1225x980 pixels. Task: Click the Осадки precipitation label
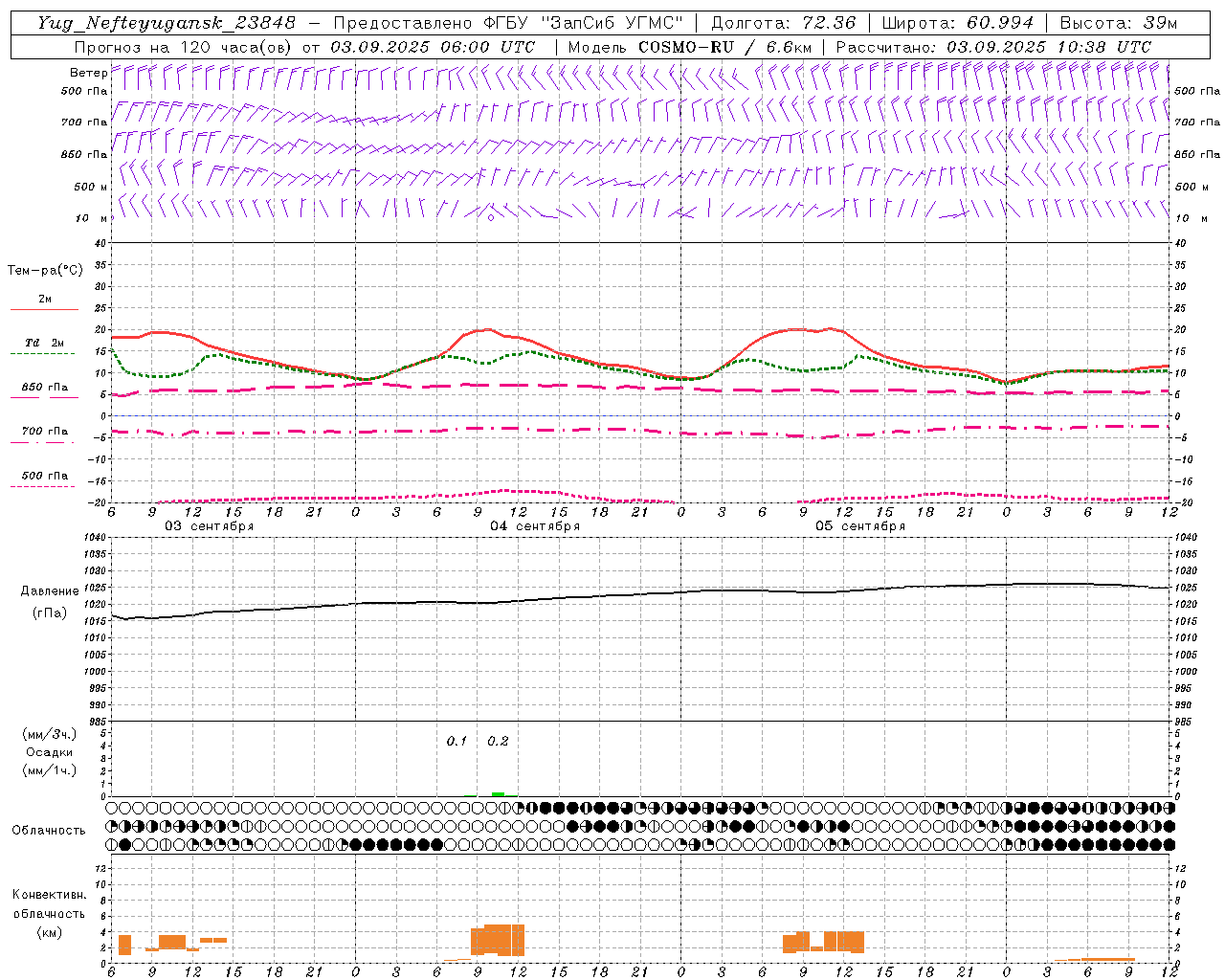pos(49,752)
